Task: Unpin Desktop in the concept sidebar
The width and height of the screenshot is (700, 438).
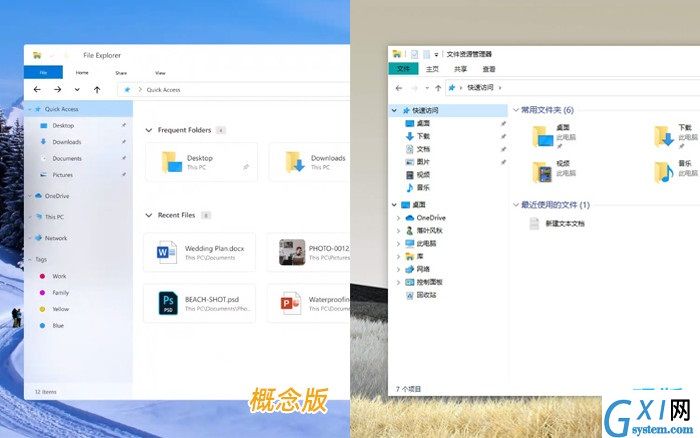Action: pyautogui.click(x=124, y=125)
